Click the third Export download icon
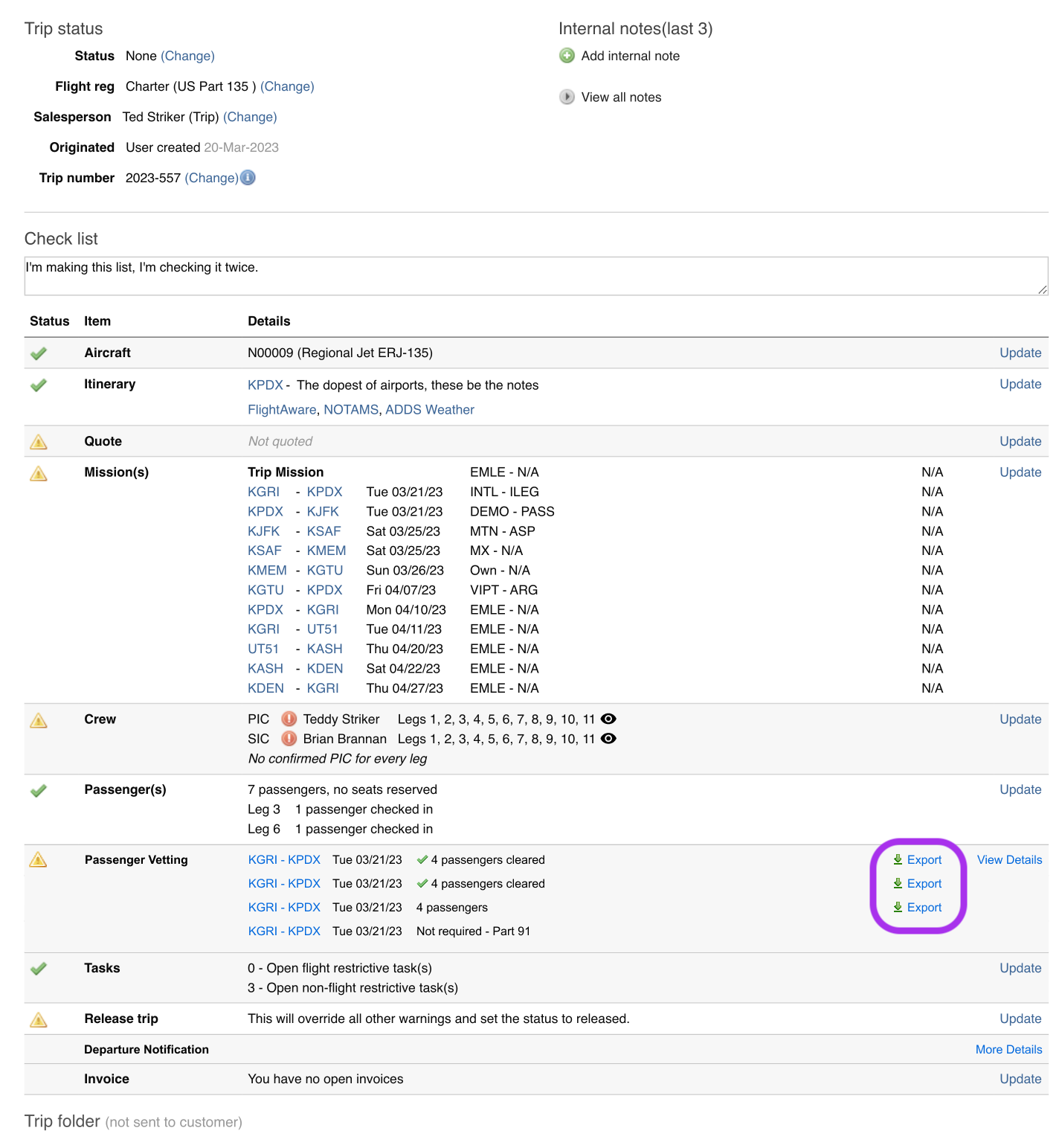The width and height of the screenshot is (1062, 1148). click(898, 907)
